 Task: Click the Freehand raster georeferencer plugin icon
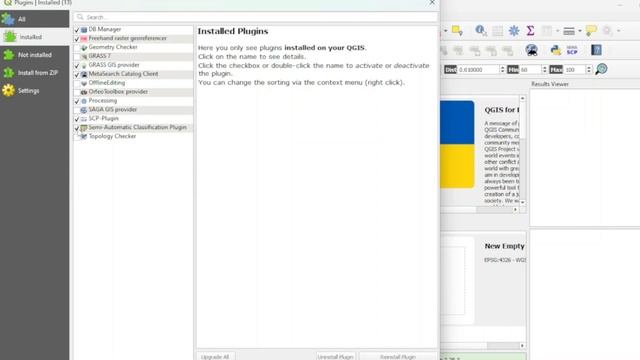click(x=84, y=38)
